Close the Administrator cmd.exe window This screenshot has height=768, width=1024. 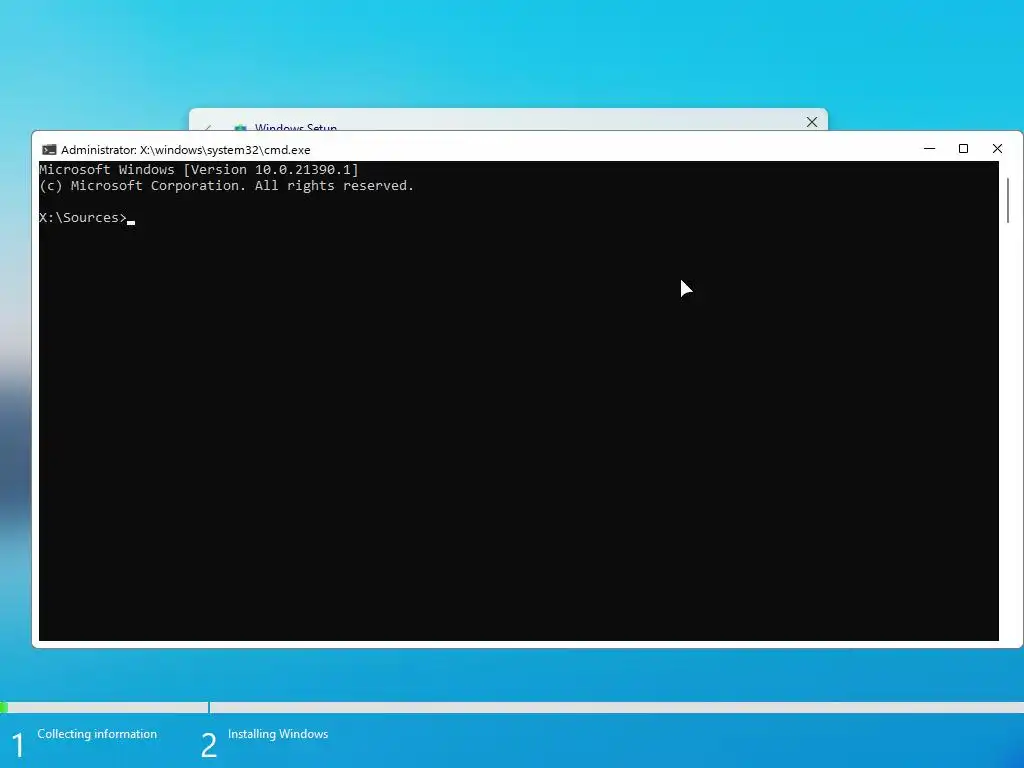[997, 149]
